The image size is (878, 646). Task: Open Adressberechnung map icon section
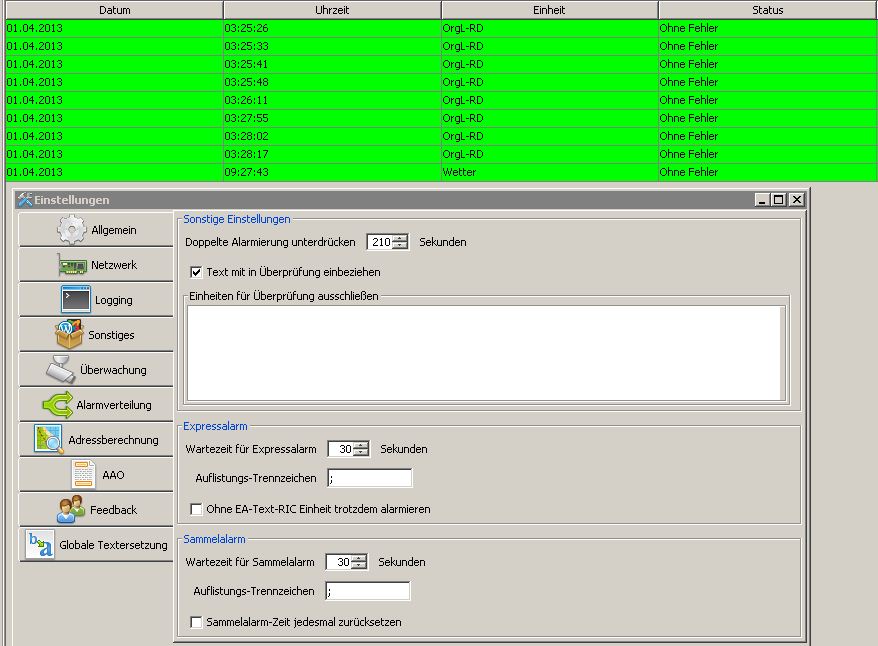96,440
